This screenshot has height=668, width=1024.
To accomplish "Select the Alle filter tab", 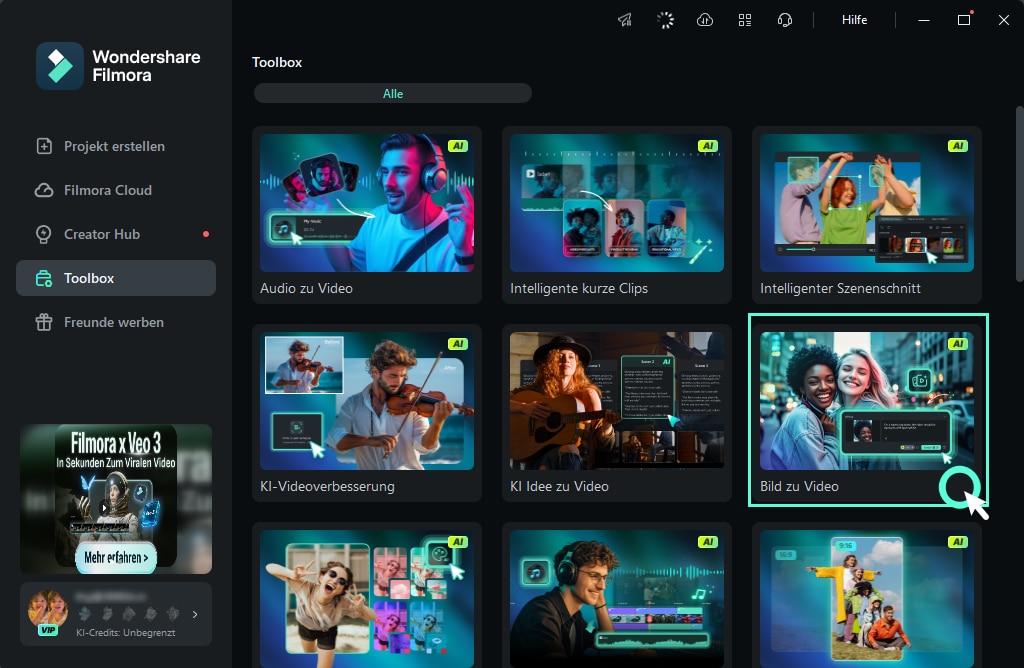I will point(392,93).
